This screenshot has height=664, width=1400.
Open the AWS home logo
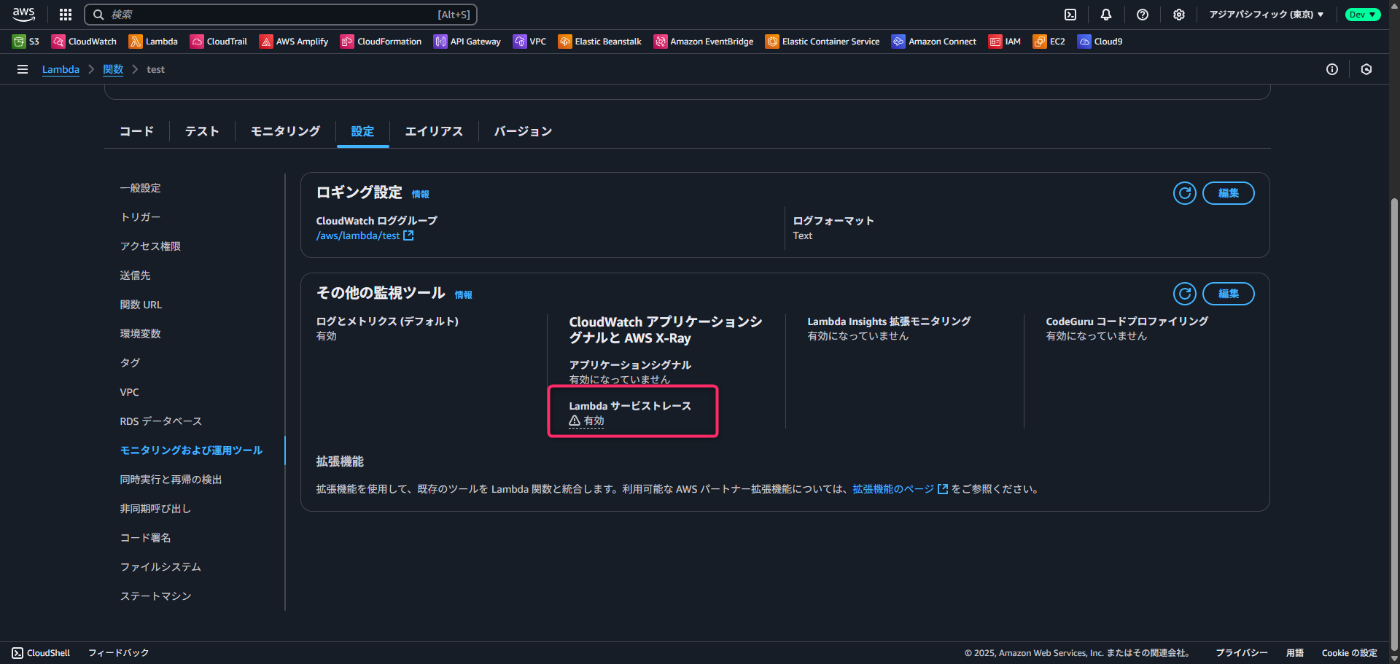coord(24,14)
